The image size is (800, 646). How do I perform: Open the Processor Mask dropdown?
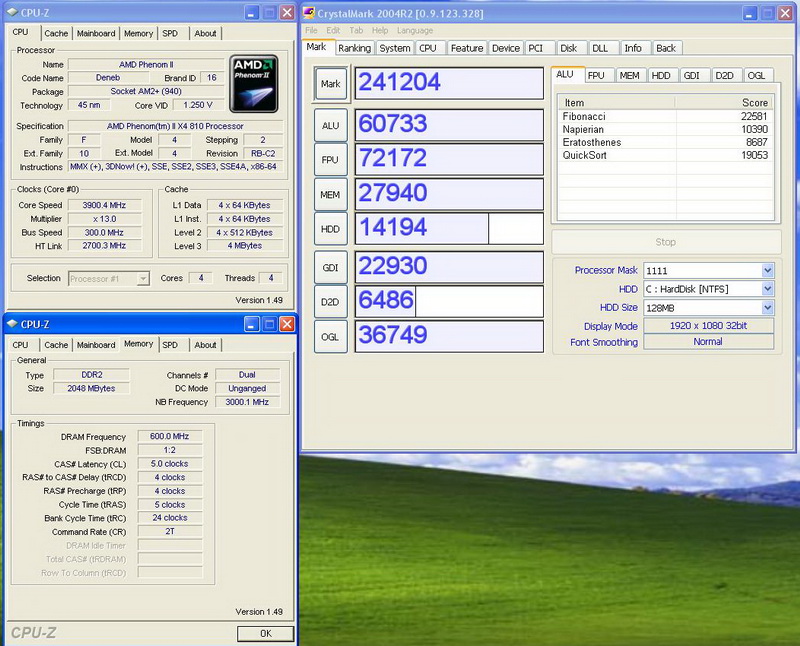point(767,270)
